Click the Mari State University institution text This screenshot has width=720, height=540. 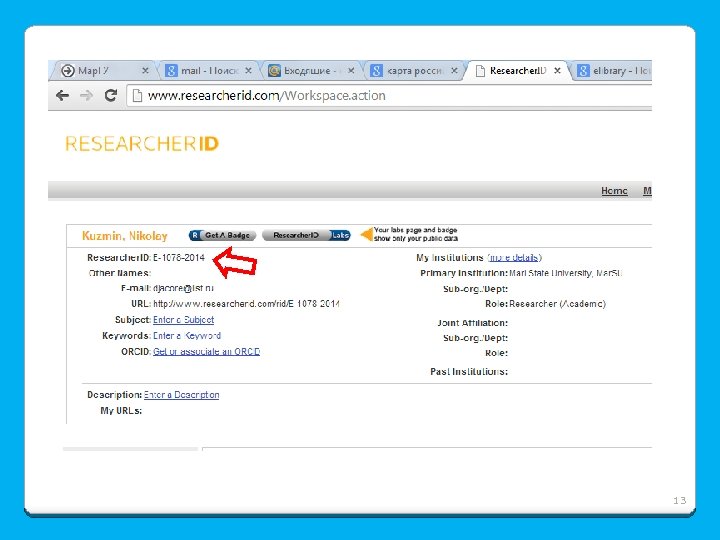(566, 273)
